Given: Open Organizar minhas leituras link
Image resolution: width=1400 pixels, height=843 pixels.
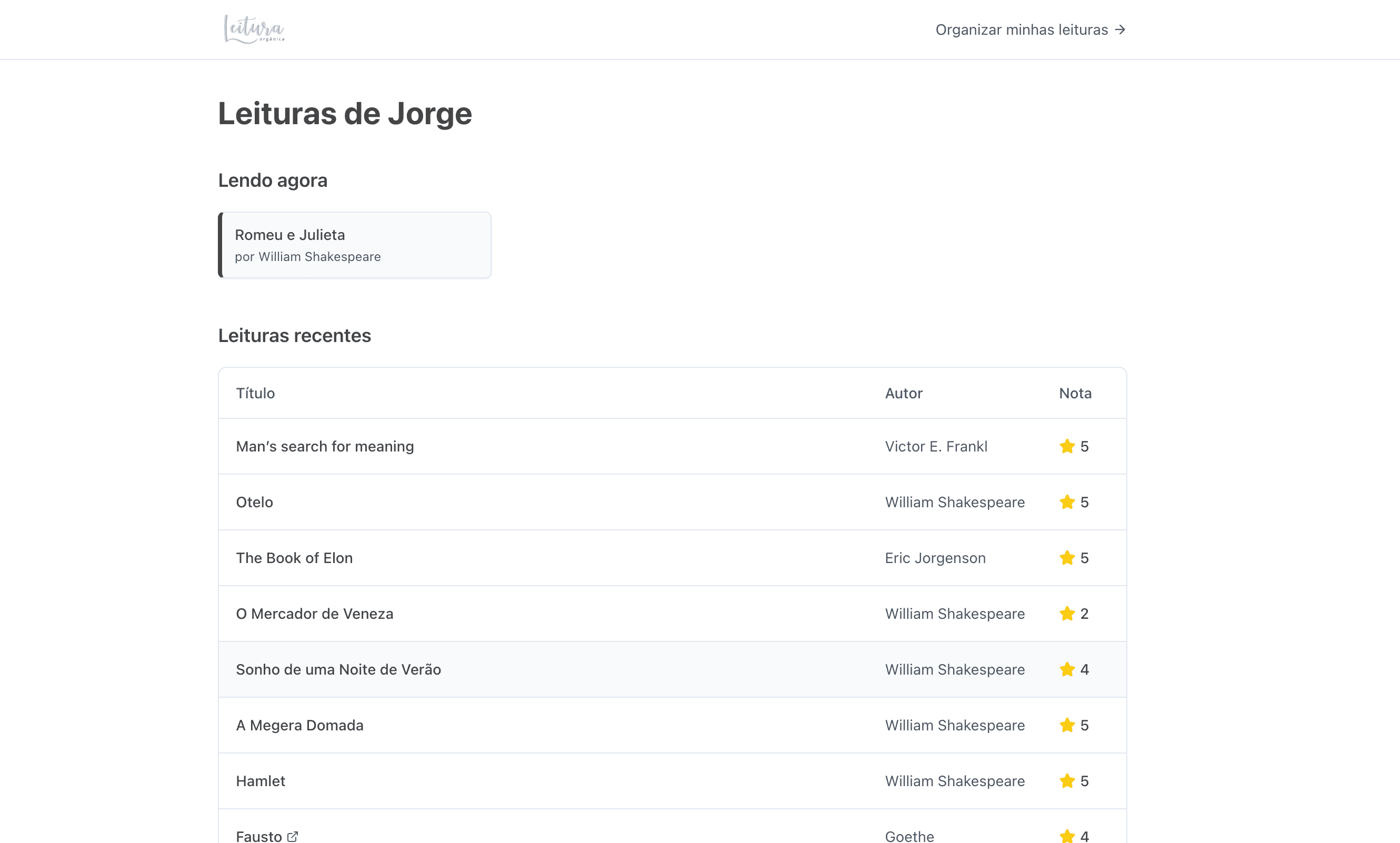Looking at the screenshot, I should pos(1031,29).
